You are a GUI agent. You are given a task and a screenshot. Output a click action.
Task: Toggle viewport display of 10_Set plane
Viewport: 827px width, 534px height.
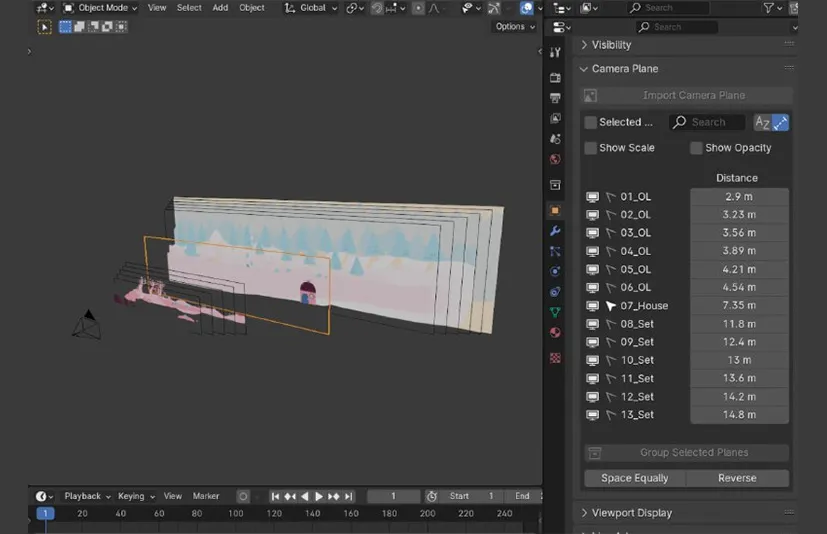point(593,360)
